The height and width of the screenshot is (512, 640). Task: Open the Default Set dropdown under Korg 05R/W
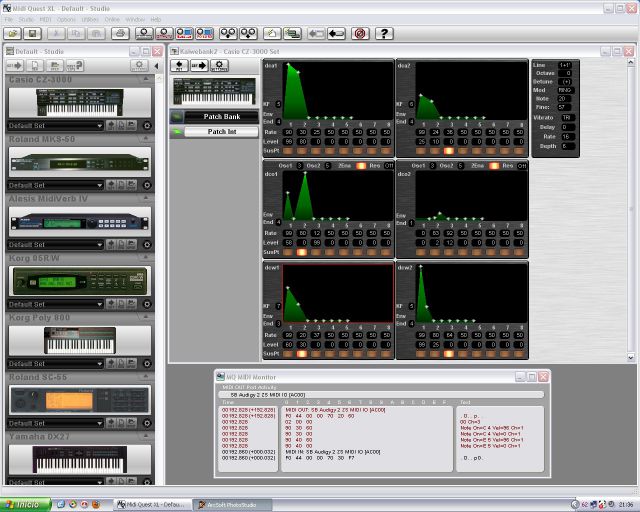coord(53,304)
